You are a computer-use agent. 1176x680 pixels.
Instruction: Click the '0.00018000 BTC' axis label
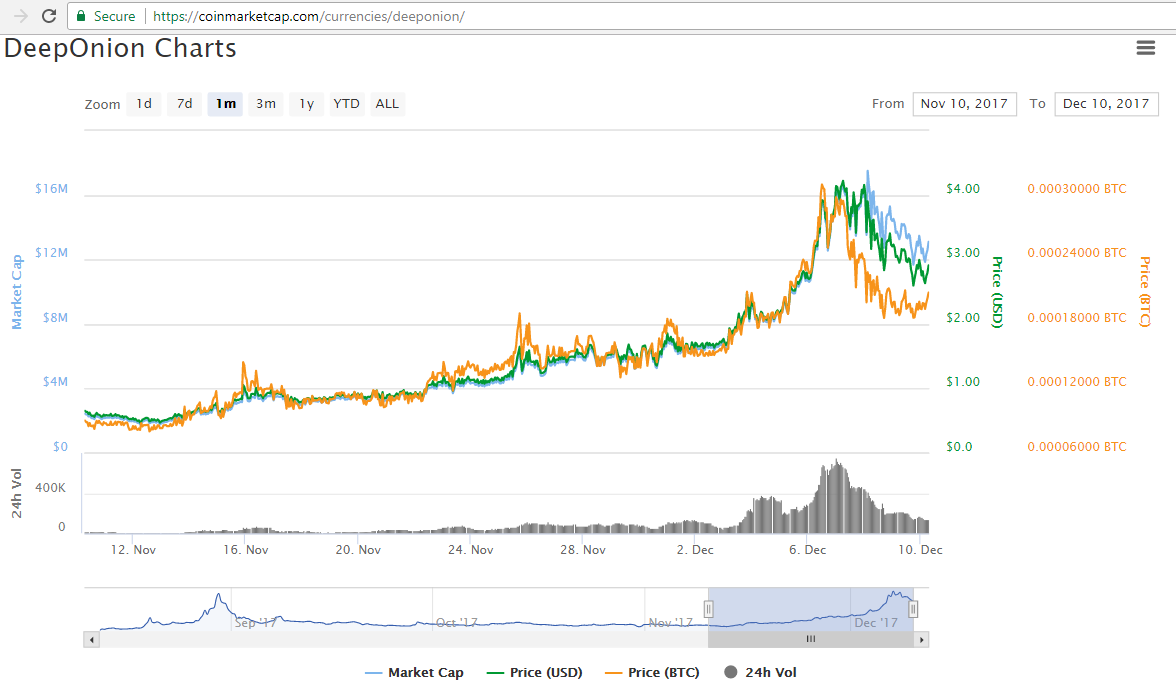tap(1077, 318)
